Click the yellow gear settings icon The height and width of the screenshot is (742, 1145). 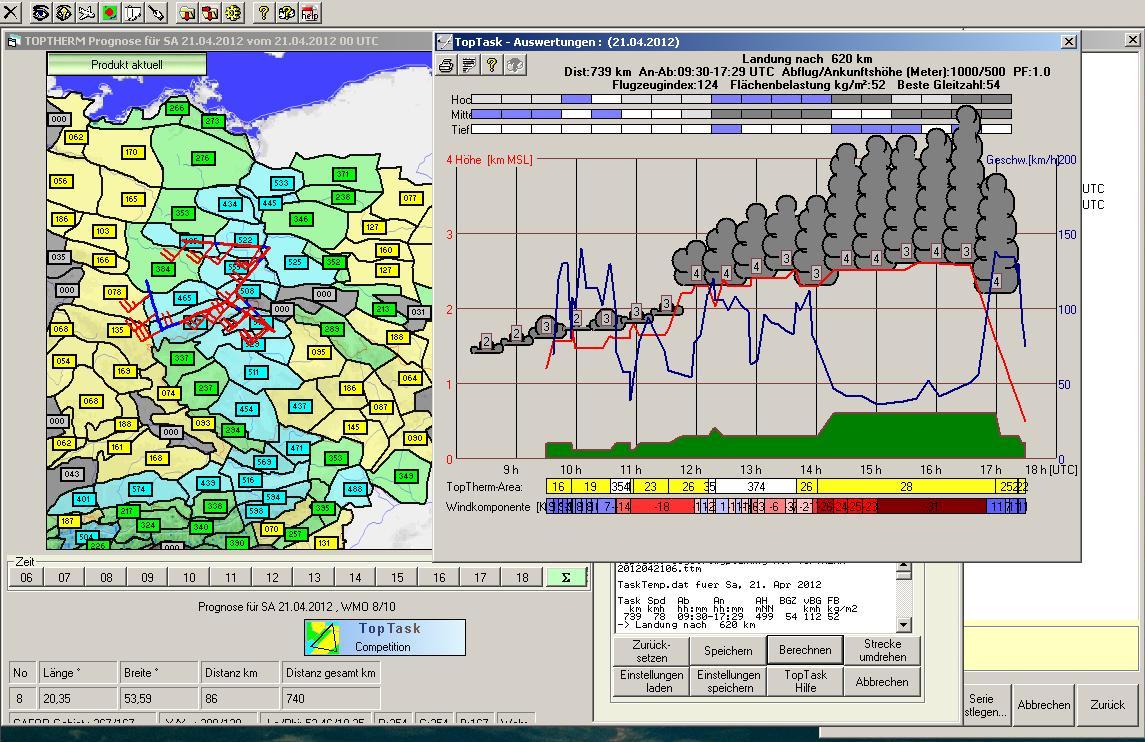pyautogui.click(x=233, y=13)
